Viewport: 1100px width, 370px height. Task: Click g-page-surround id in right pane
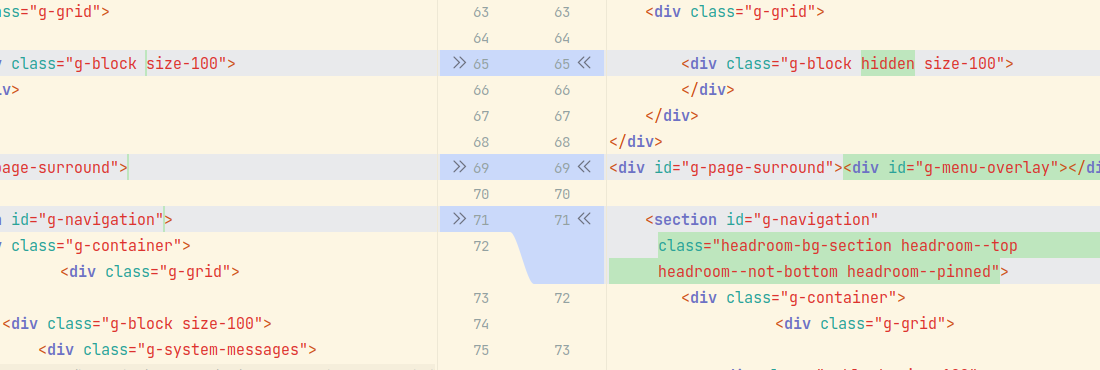click(744, 168)
